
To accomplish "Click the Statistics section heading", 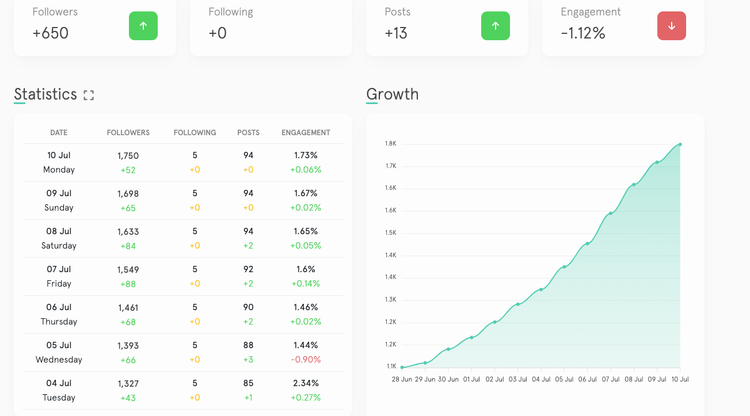I will click(x=45, y=95).
